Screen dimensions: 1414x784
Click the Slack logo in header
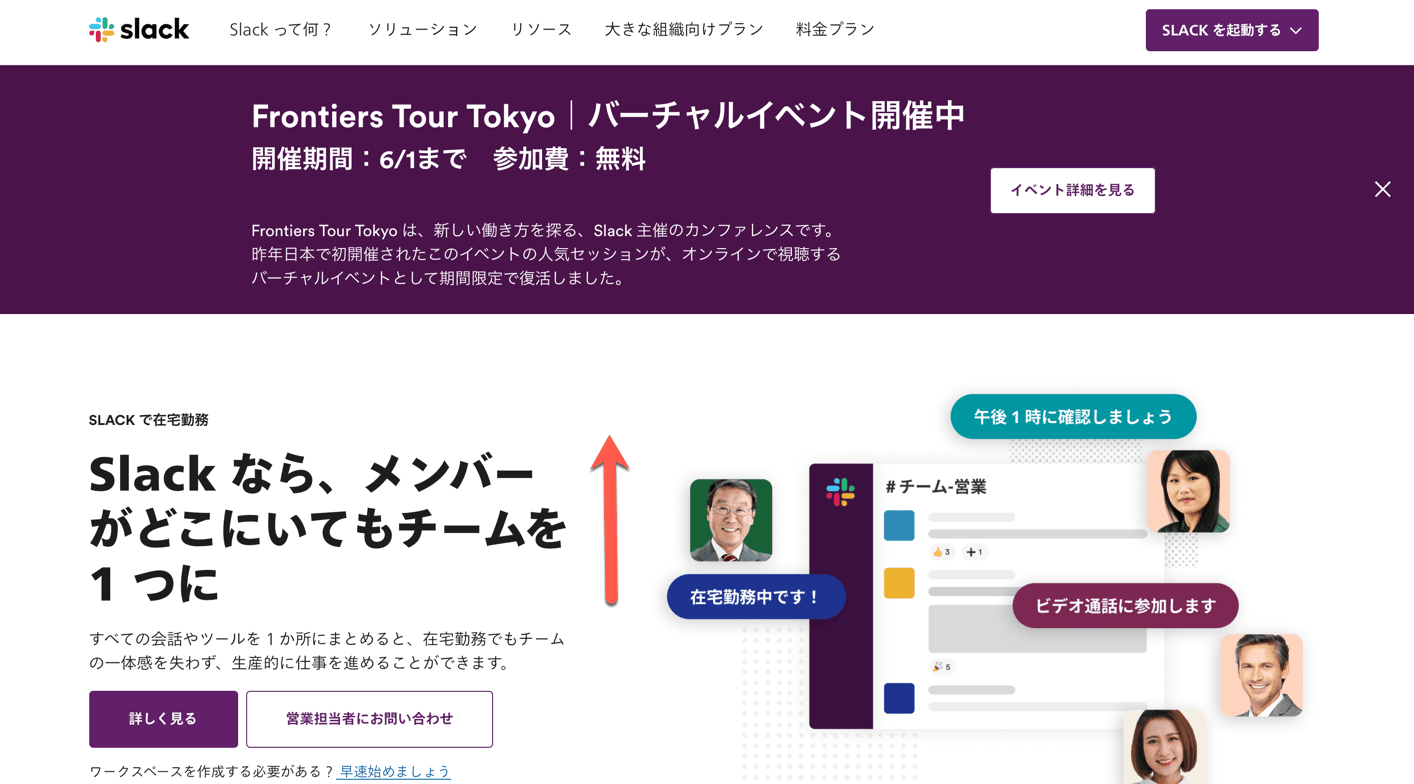tap(138, 30)
